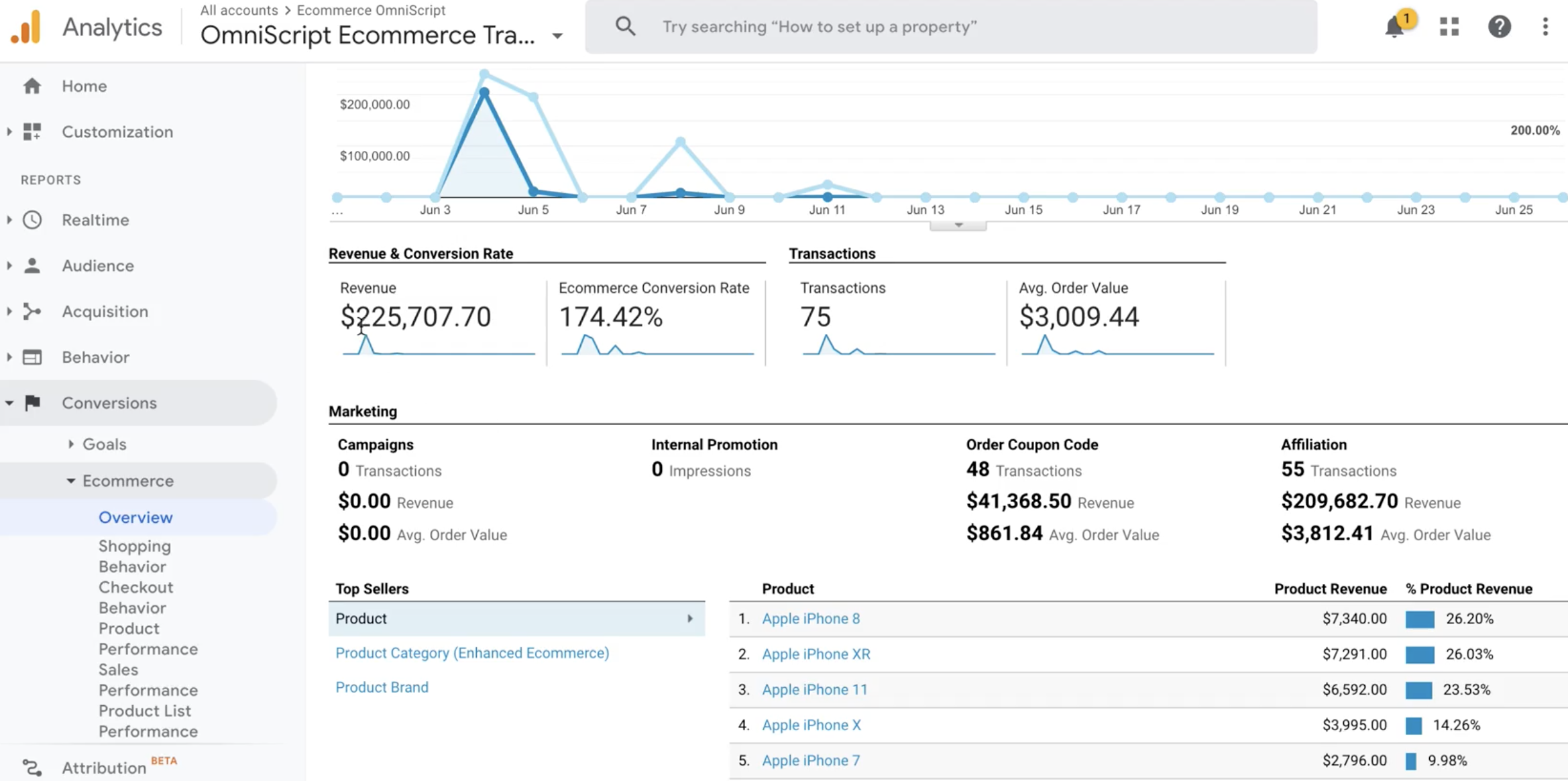The width and height of the screenshot is (1568, 781).
Task: Open the Google apps grid
Action: click(1449, 27)
